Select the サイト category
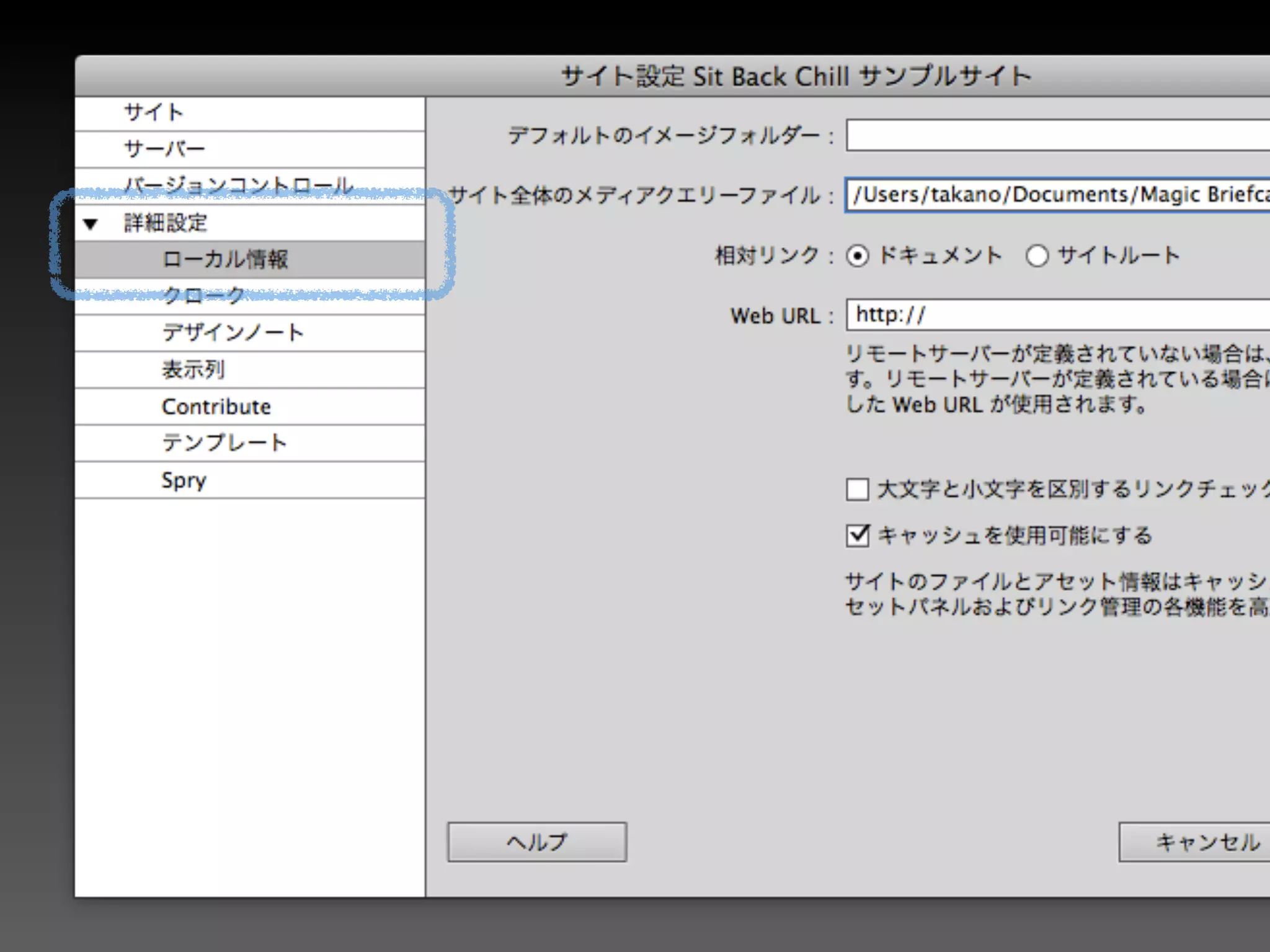The width and height of the screenshot is (1270, 952). [x=154, y=113]
